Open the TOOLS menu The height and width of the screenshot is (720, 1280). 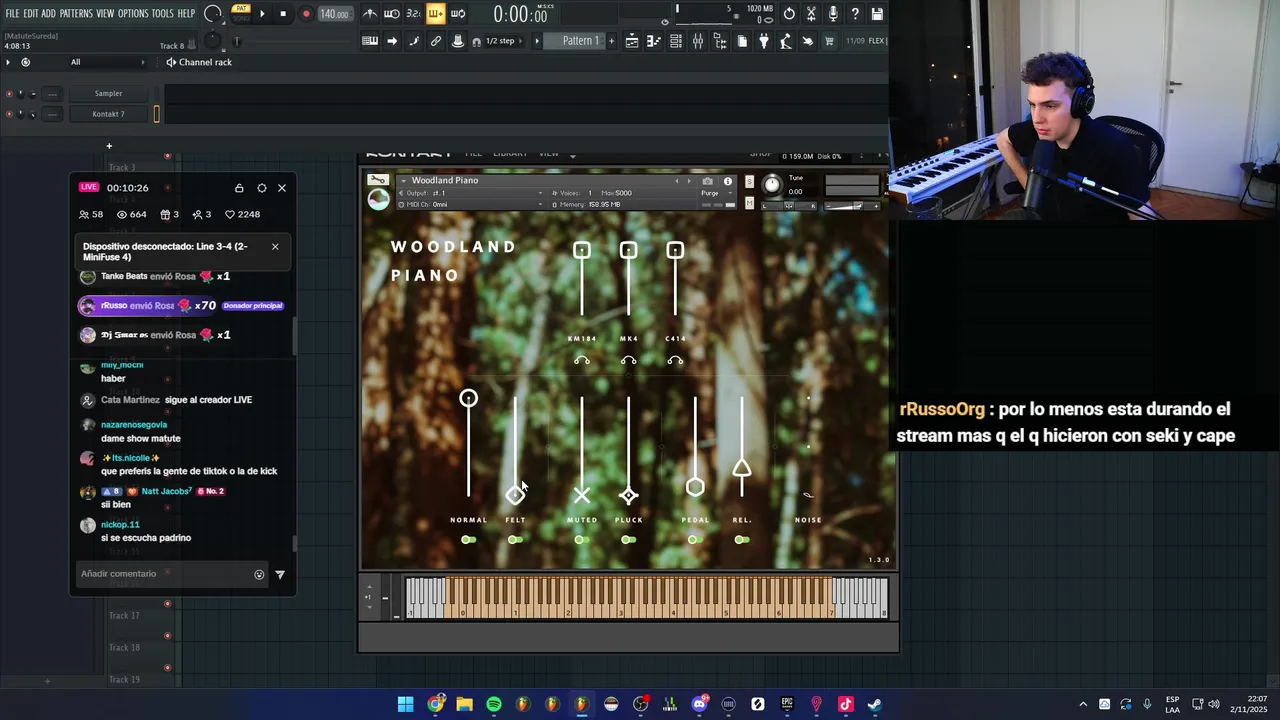[163, 14]
